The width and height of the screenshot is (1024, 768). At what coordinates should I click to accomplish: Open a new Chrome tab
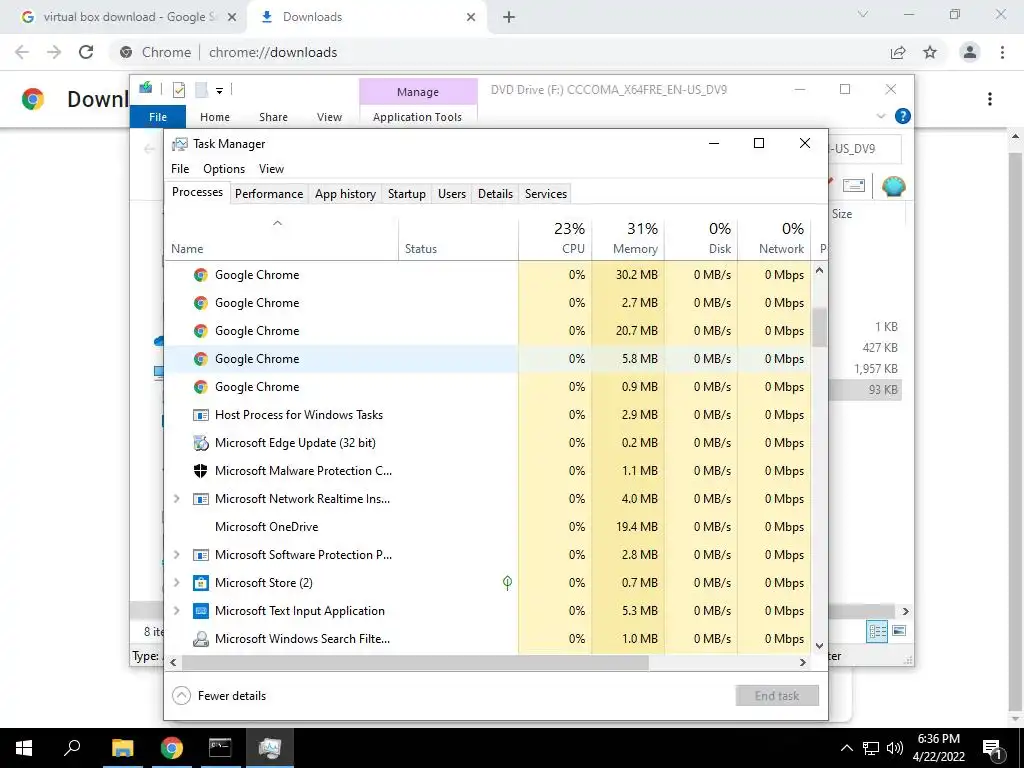tap(509, 17)
